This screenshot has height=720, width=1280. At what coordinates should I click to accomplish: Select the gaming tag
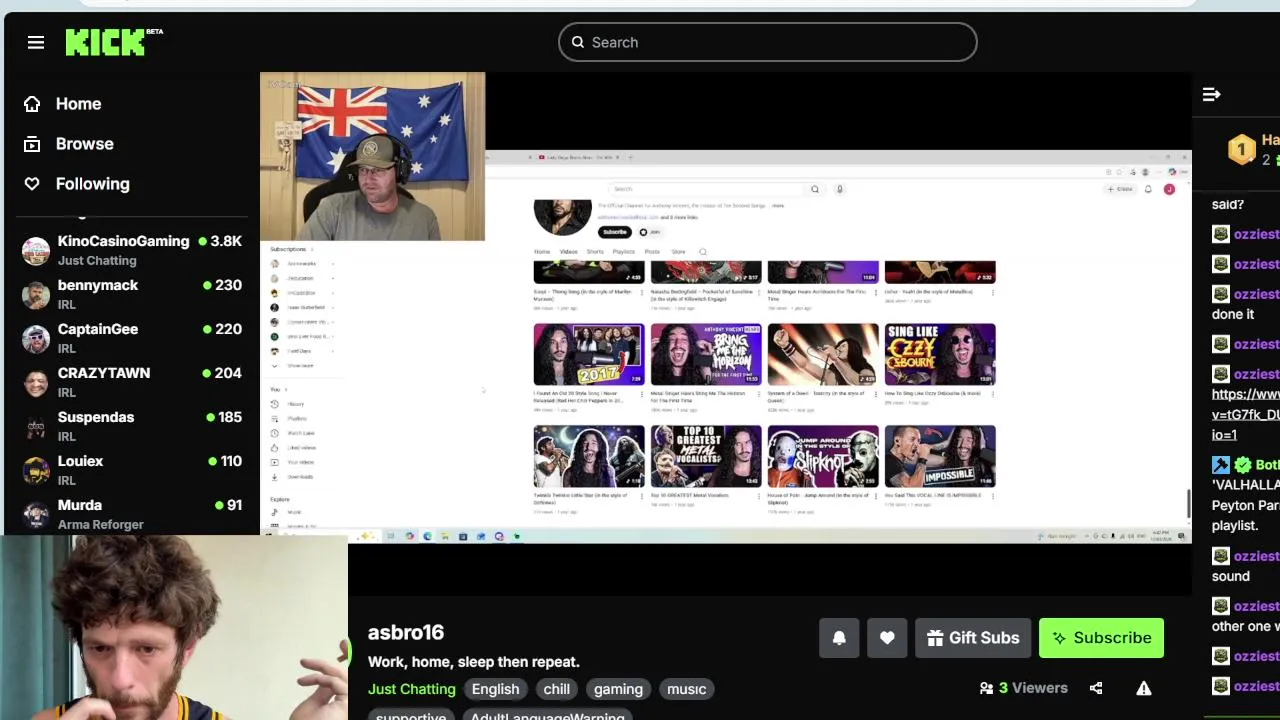[x=618, y=689]
